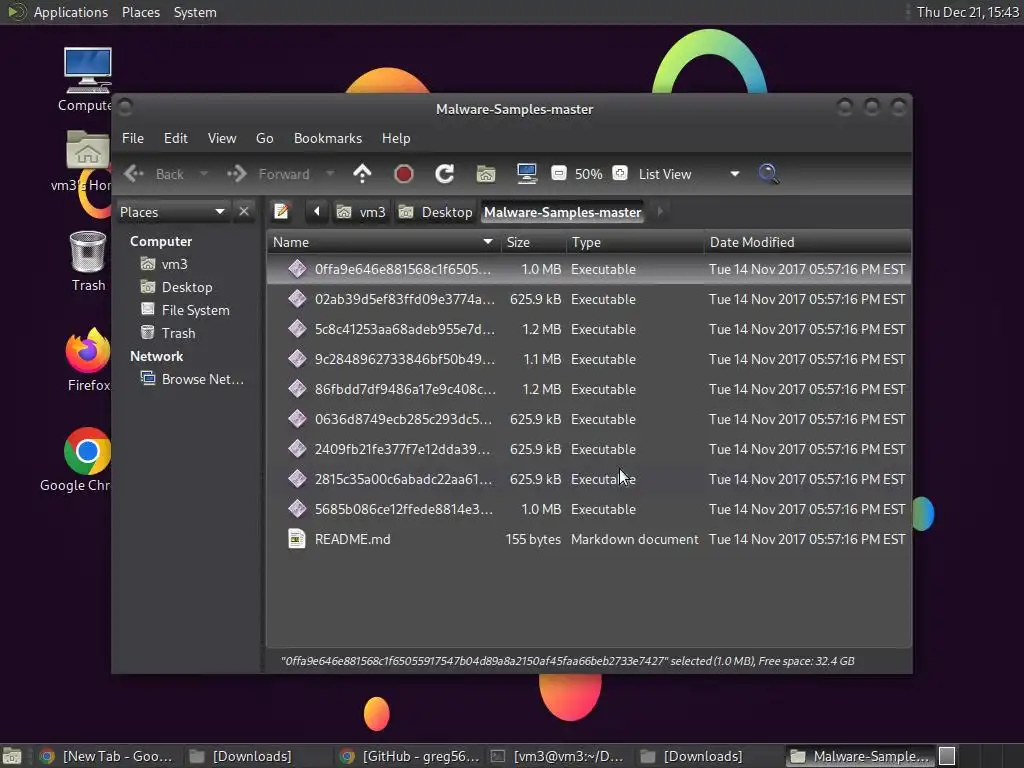Reload the current folder
Image resolution: width=1024 pixels, height=768 pixels.
point(445,174)
